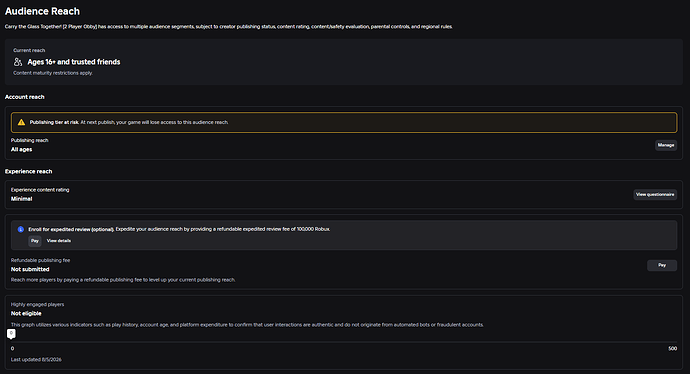
Task: Open Manage for publishing reach
Action: coord(666,145)
